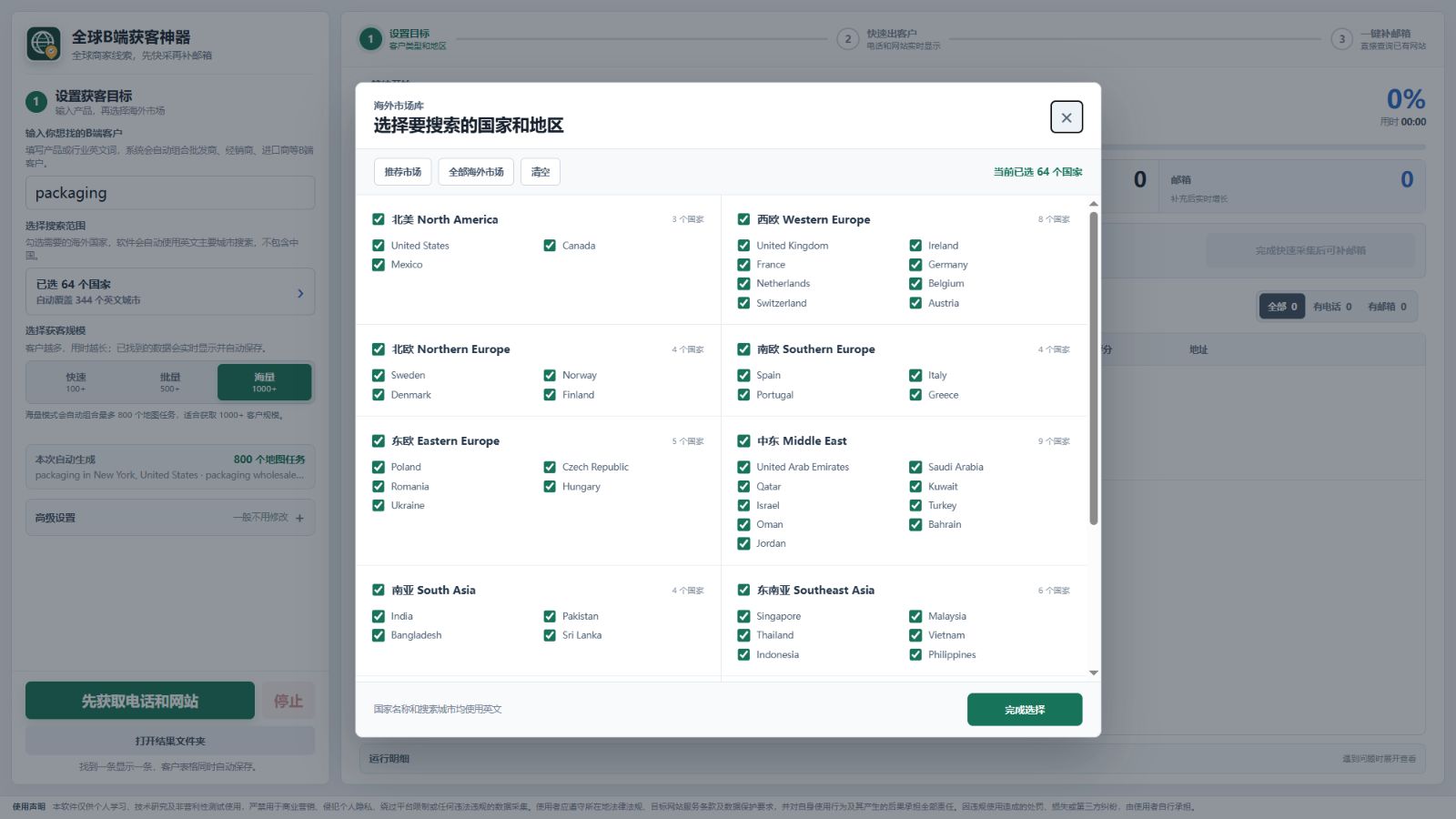
Task: Uncheck Saudi Arabia in Middle East
Action: [x=915, y=467]
